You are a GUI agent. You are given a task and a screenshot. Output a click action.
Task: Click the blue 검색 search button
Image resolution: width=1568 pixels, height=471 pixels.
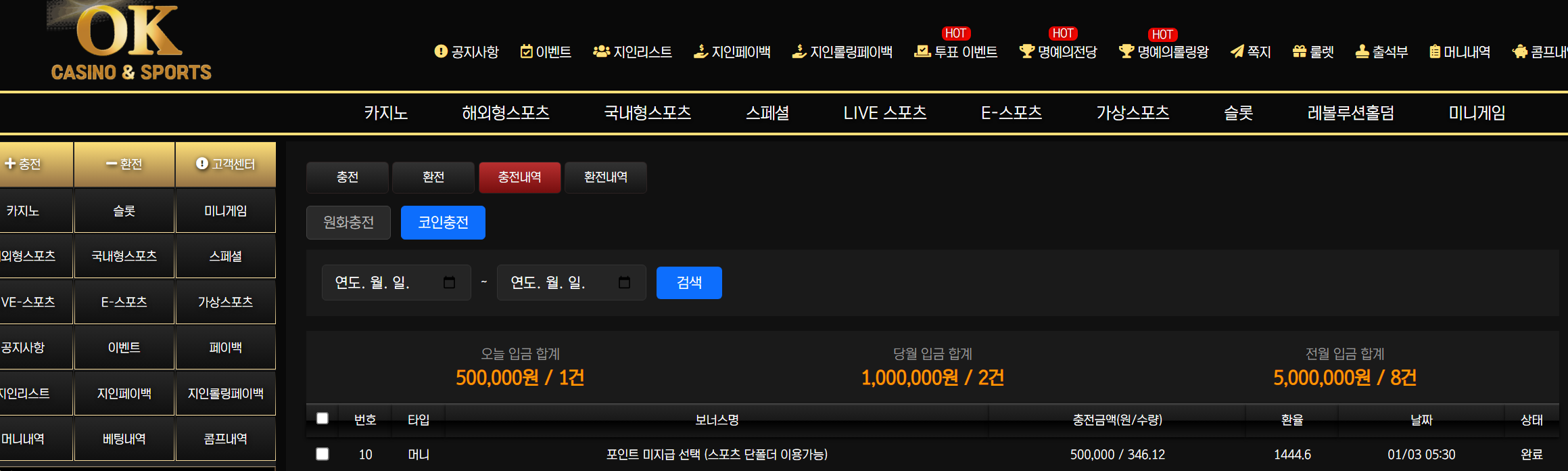(688, 283)
